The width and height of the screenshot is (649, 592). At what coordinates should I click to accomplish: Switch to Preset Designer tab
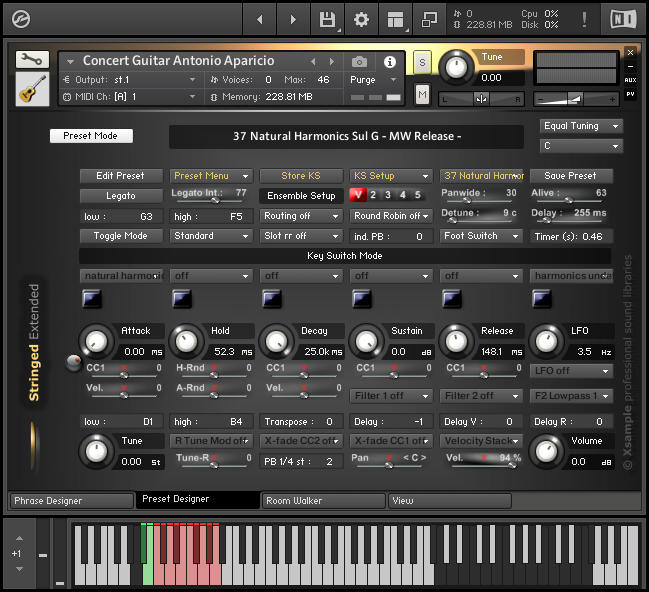(198, 499)
